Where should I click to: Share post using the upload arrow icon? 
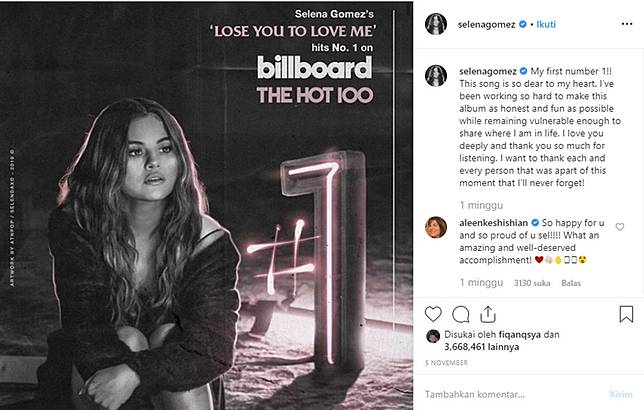tap(488, 313)
